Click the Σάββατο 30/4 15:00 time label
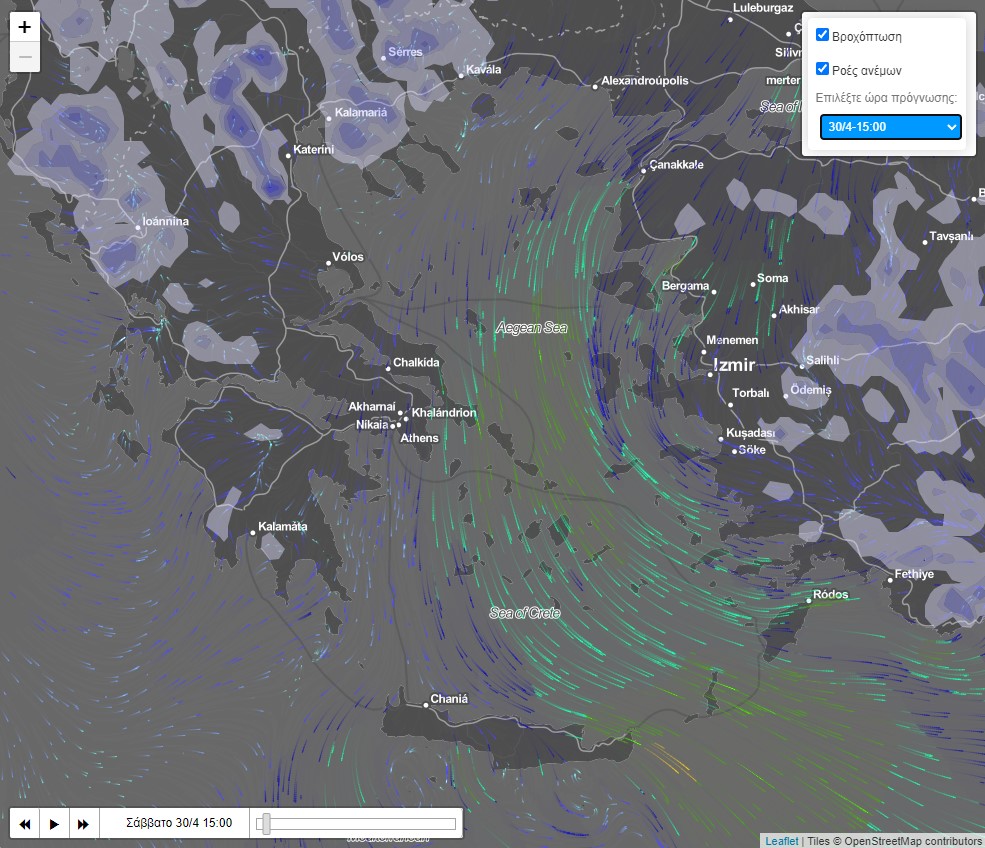The image size is (985, 848). point(180,824)
